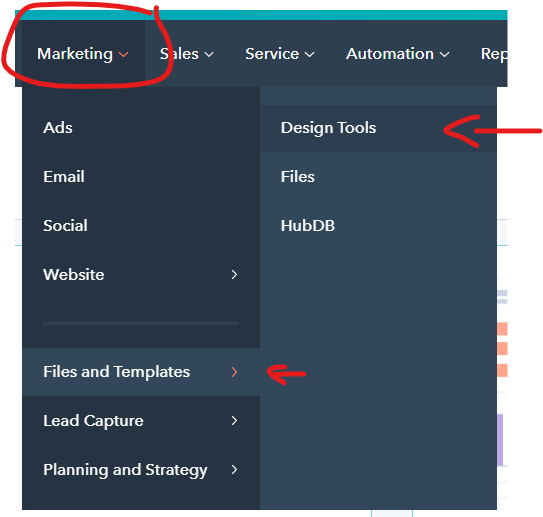This screenshot has width=543, height=517.
Task: Click the arrow icon beside Website
Action: pos(234,275)
